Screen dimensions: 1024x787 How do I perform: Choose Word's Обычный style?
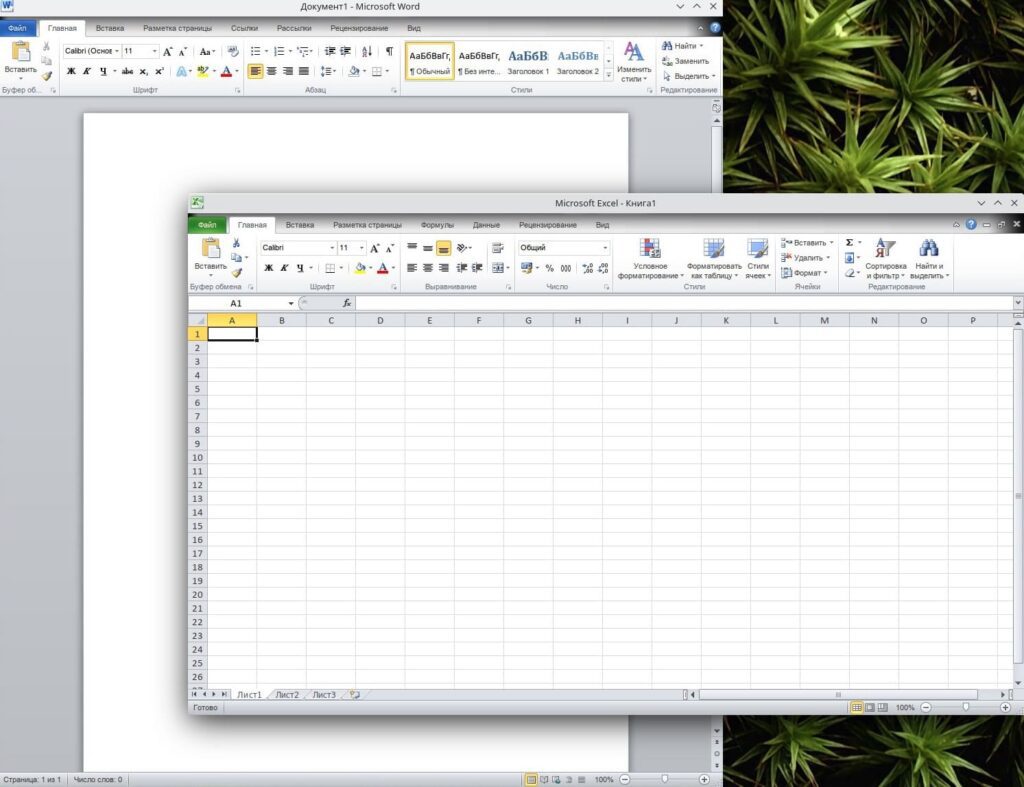[x=430, y=61]
